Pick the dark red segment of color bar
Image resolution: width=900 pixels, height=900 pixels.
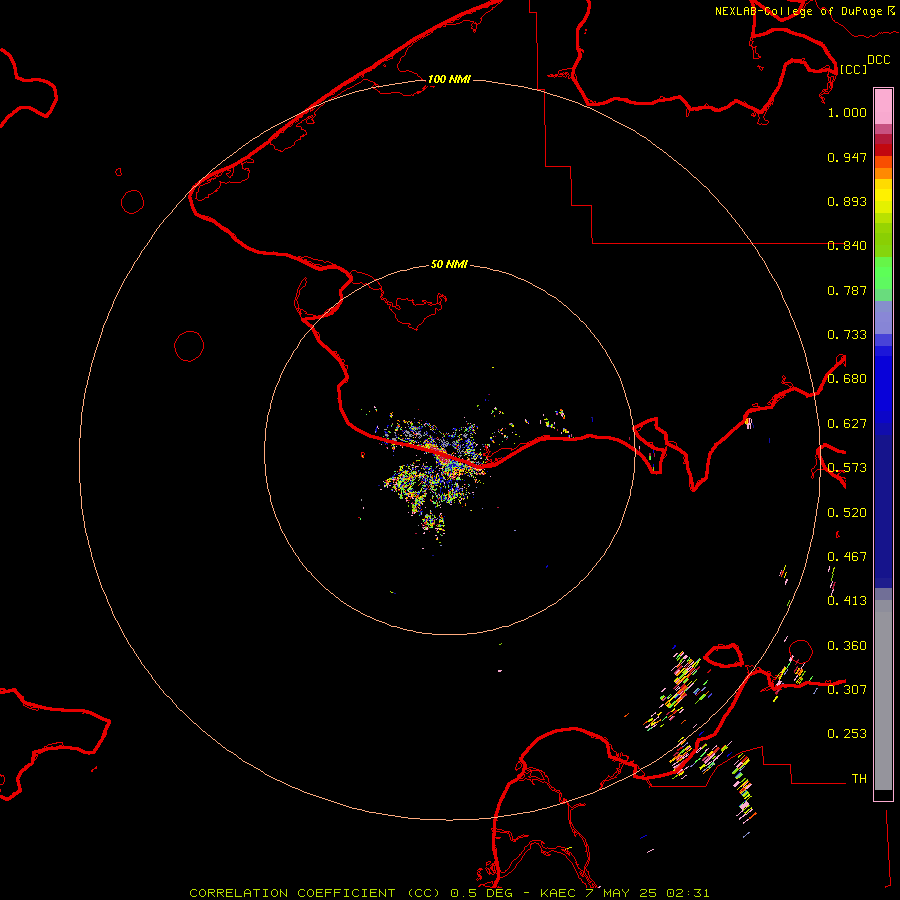[x=883, y=149]
